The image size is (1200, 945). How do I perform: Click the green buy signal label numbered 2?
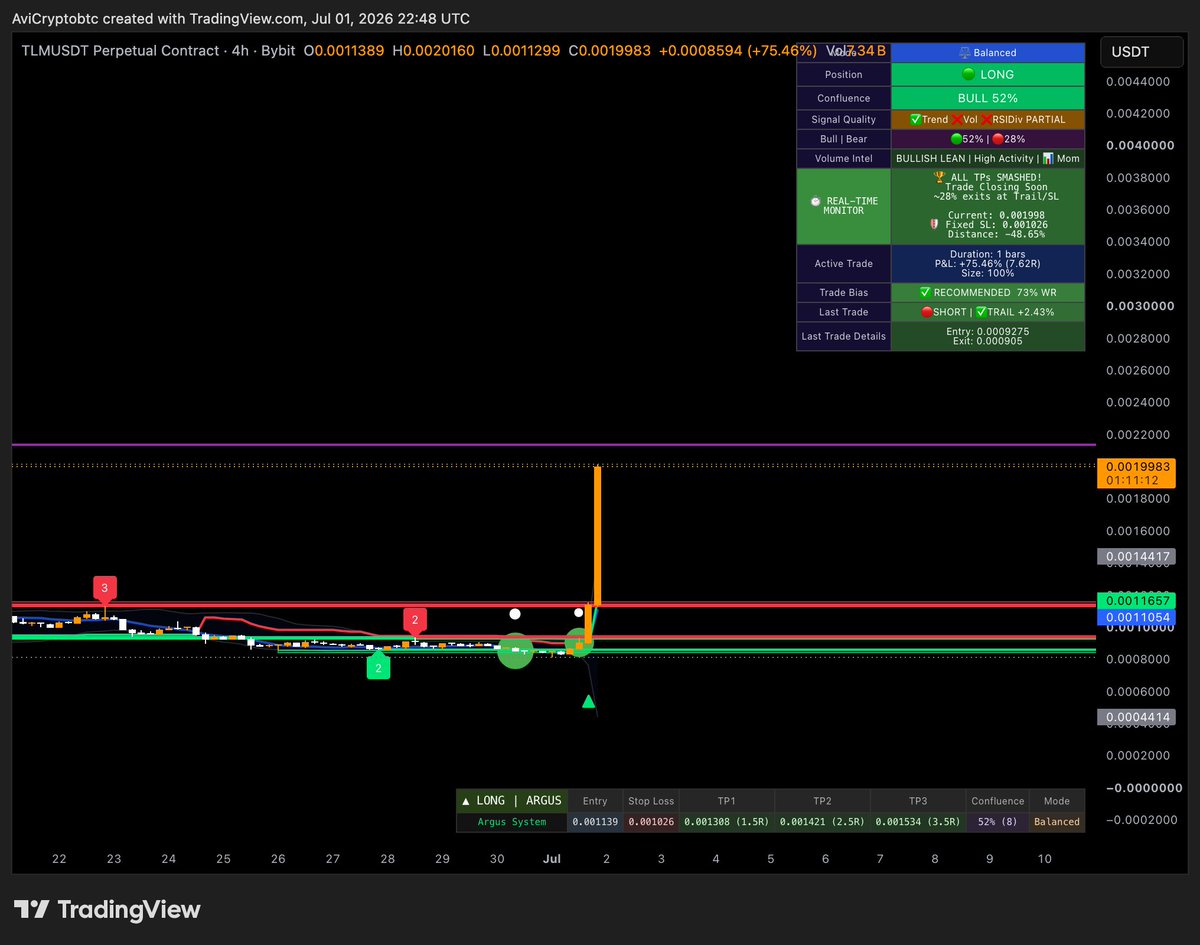pyautogui.click(x=378, y=666)
